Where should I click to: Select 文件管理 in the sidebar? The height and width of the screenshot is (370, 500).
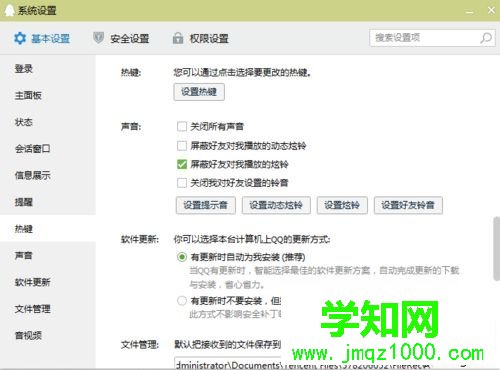tap(33, 309)
